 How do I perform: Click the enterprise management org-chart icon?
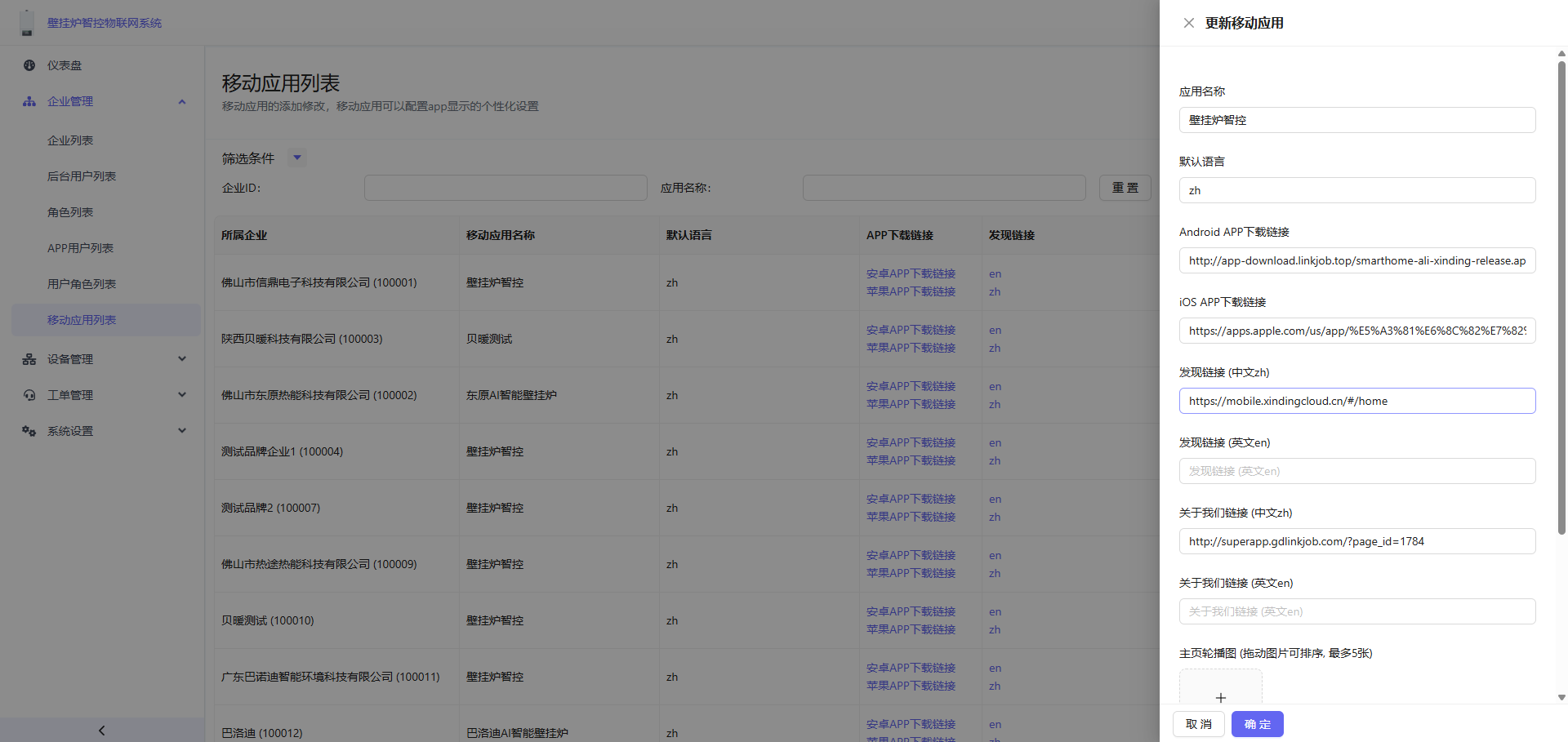click(29, 101)
